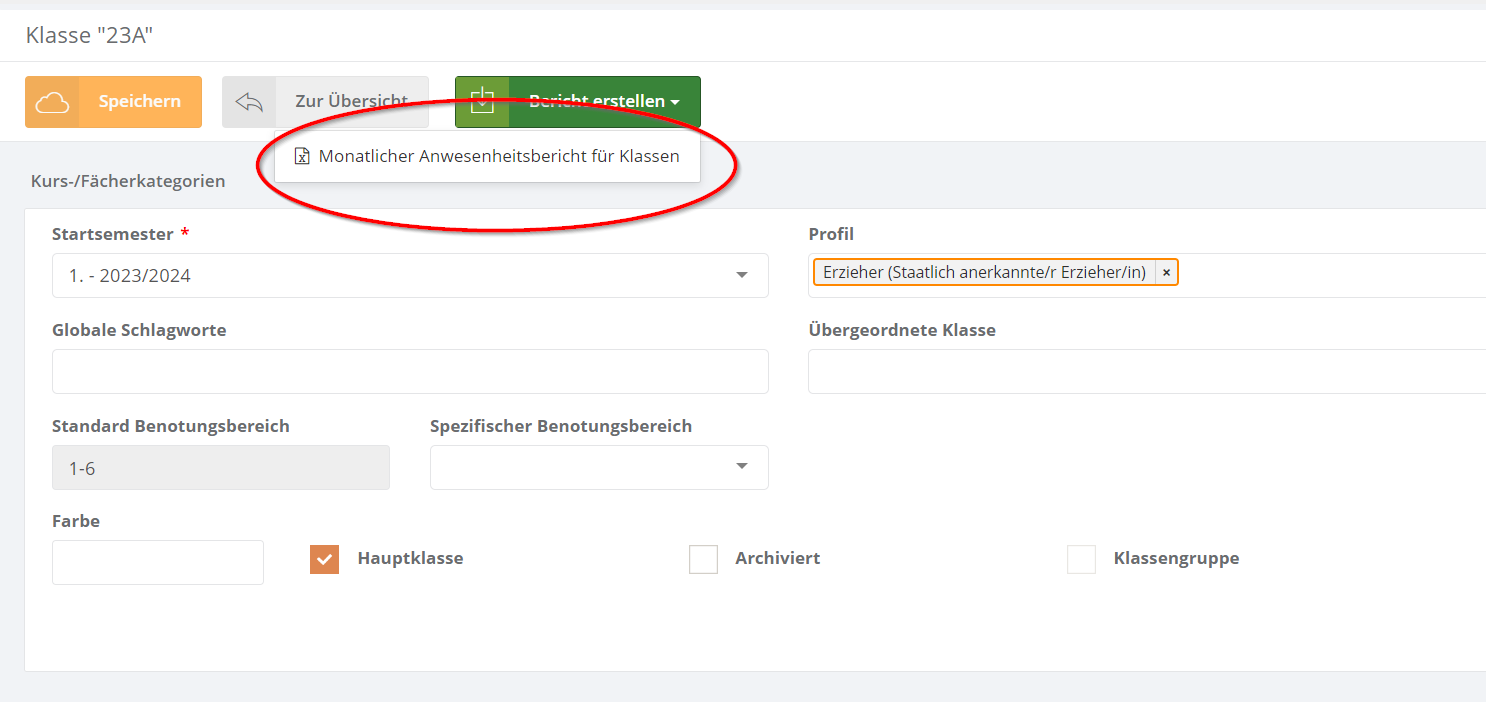This screenshot has height=702, width=1486.
Task: Go back via Zur Übersicht button
Action: [x=325, y=102]
